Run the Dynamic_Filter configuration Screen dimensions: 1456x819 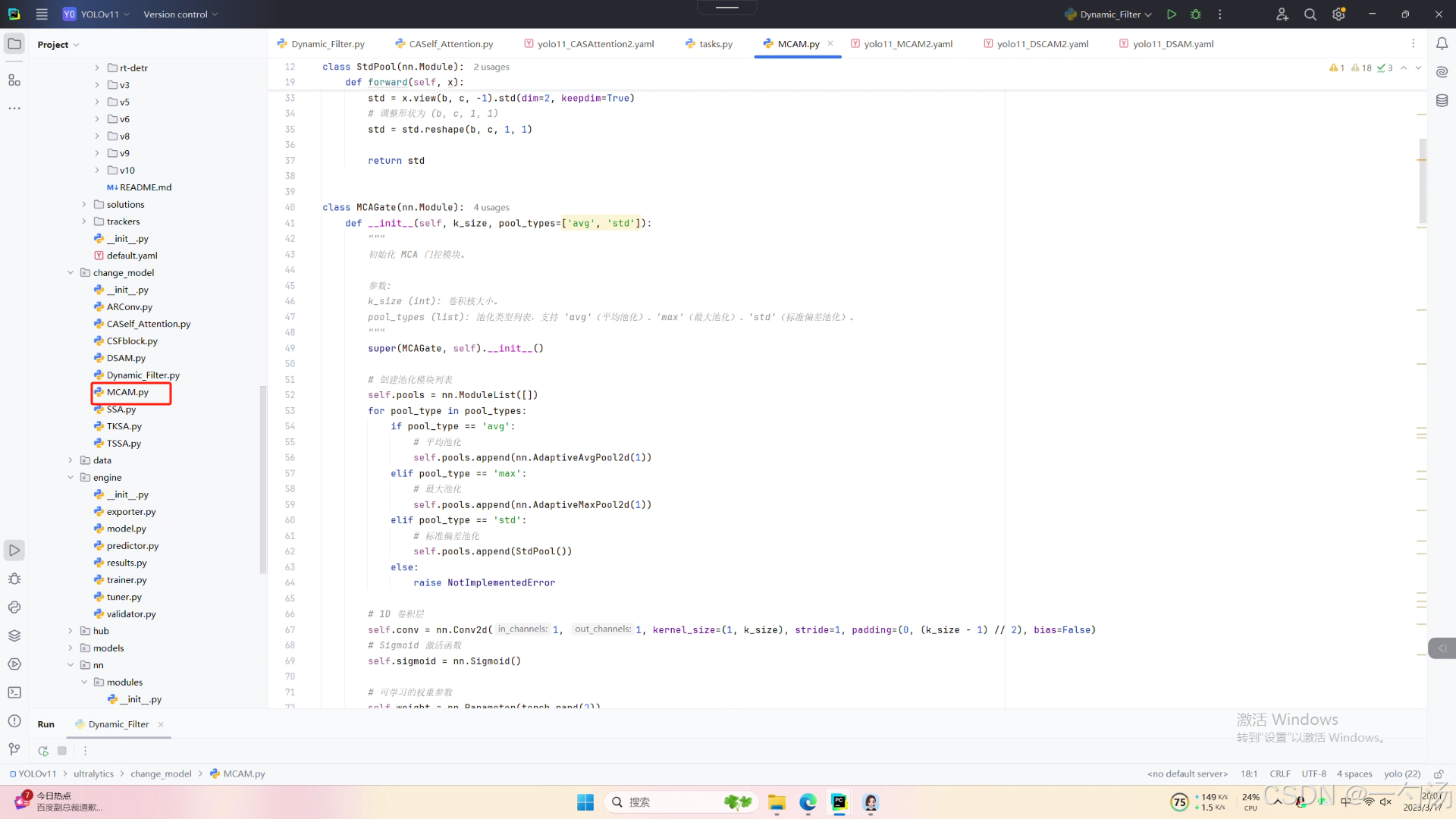point(1172,14)
